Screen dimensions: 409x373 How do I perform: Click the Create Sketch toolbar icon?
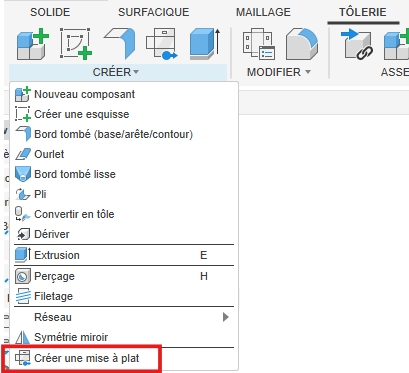76,44
